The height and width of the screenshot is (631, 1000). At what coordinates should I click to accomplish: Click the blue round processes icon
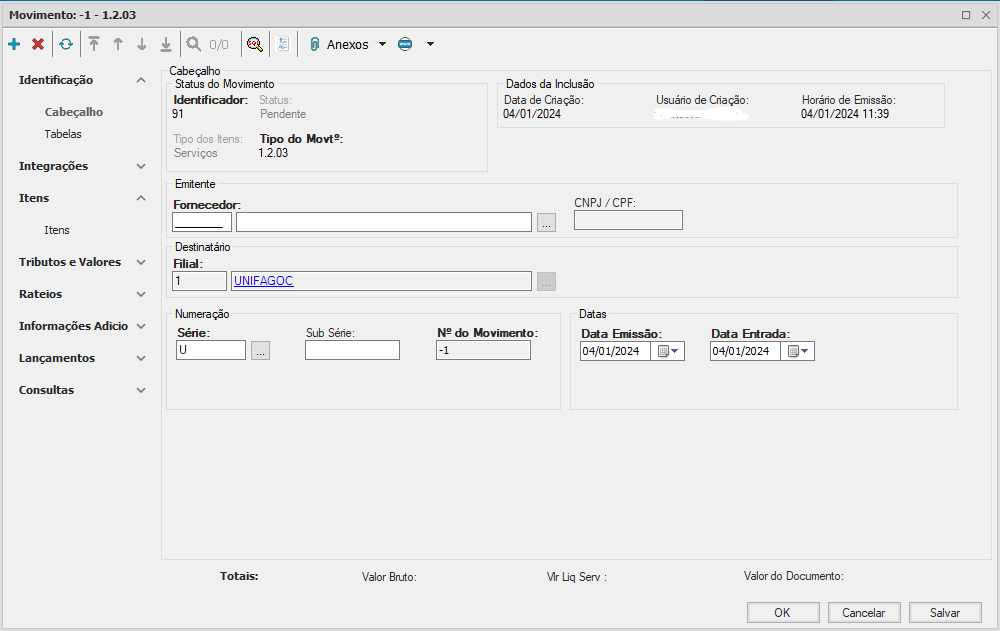405,44
